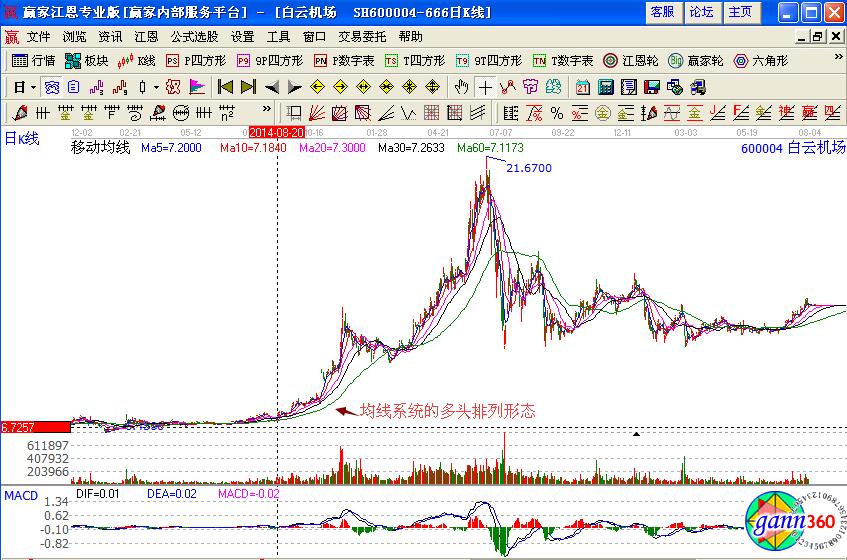Launch the 江恩轮 Gann wheel
This screenshot has width=847, height=560.
(630, 60)
